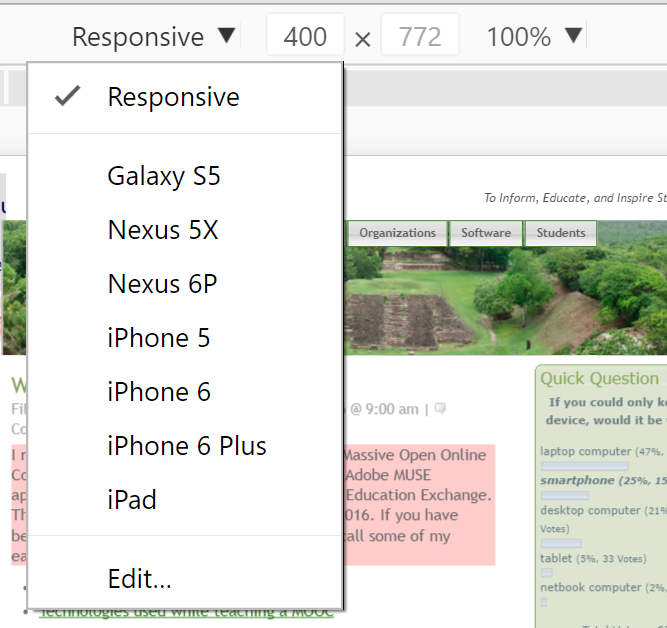Open the 100% zoom dropdown
Viewport: 667px width, 628px height.
[534, 36]
